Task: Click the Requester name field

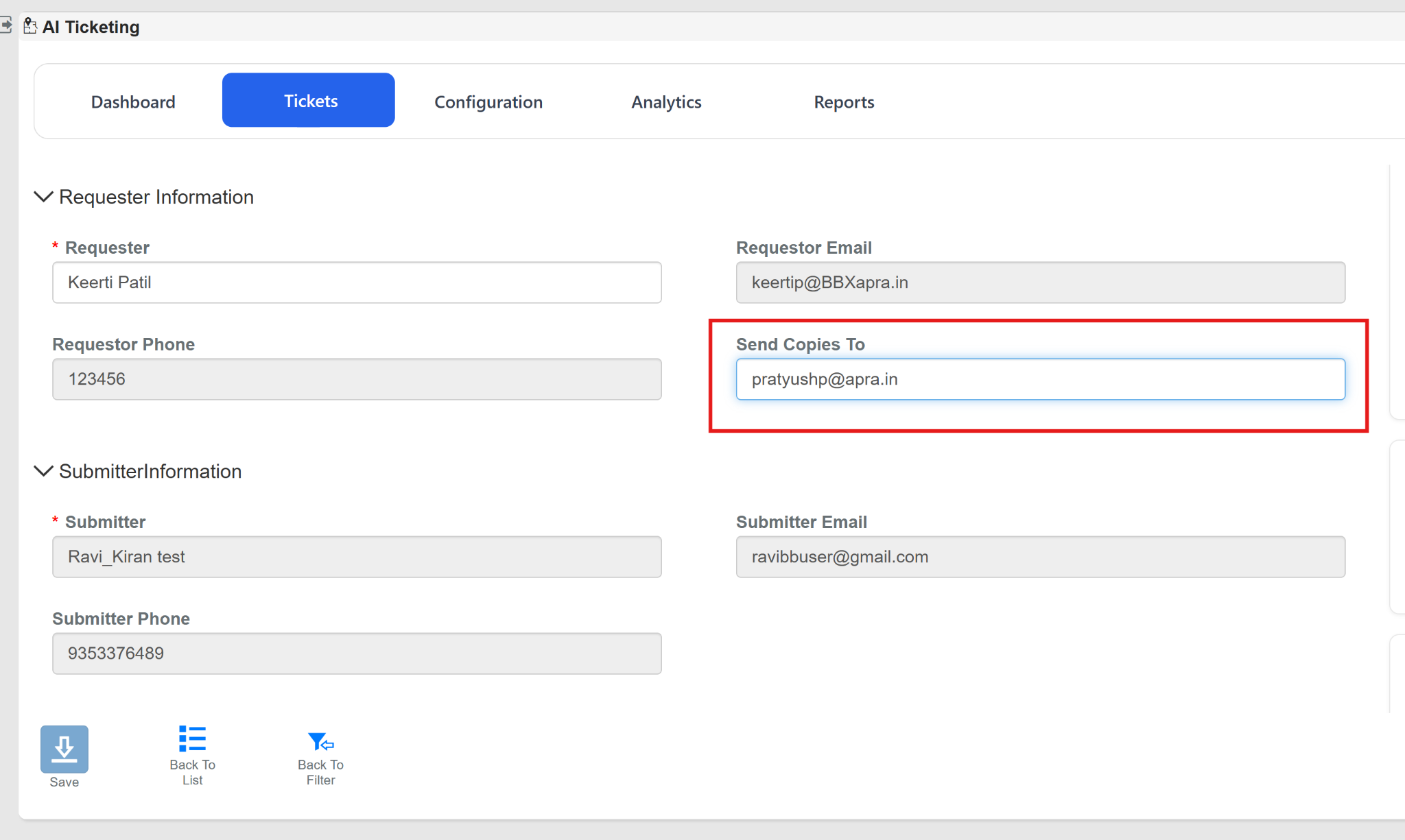Action: pos(357,283)
